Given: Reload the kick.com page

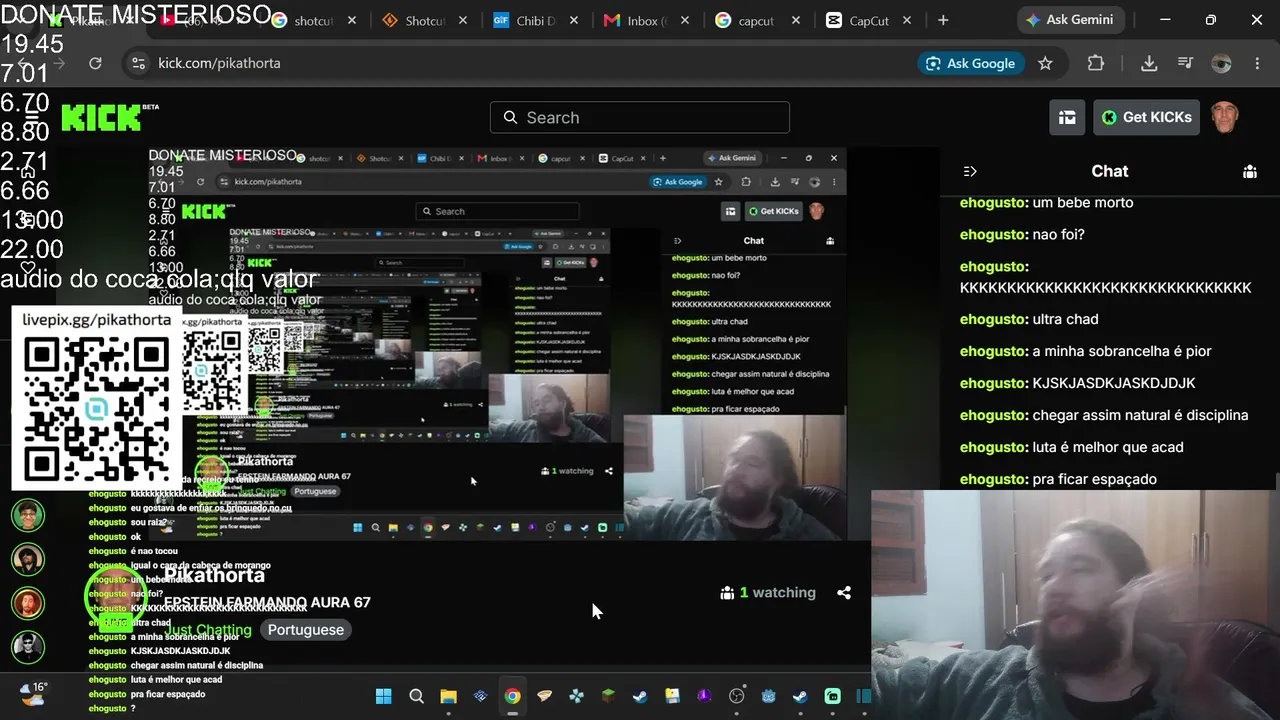Looking at the screenshot, I should coord(95,63).
